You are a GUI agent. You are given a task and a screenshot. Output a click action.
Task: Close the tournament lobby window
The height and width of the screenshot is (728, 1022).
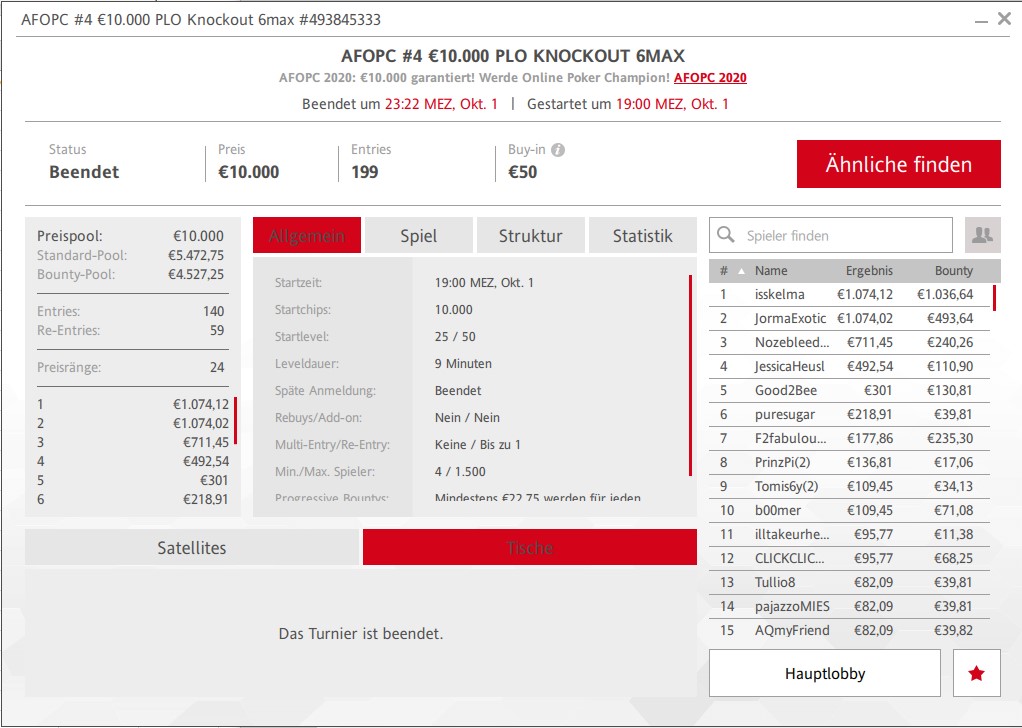point(1004,19)
